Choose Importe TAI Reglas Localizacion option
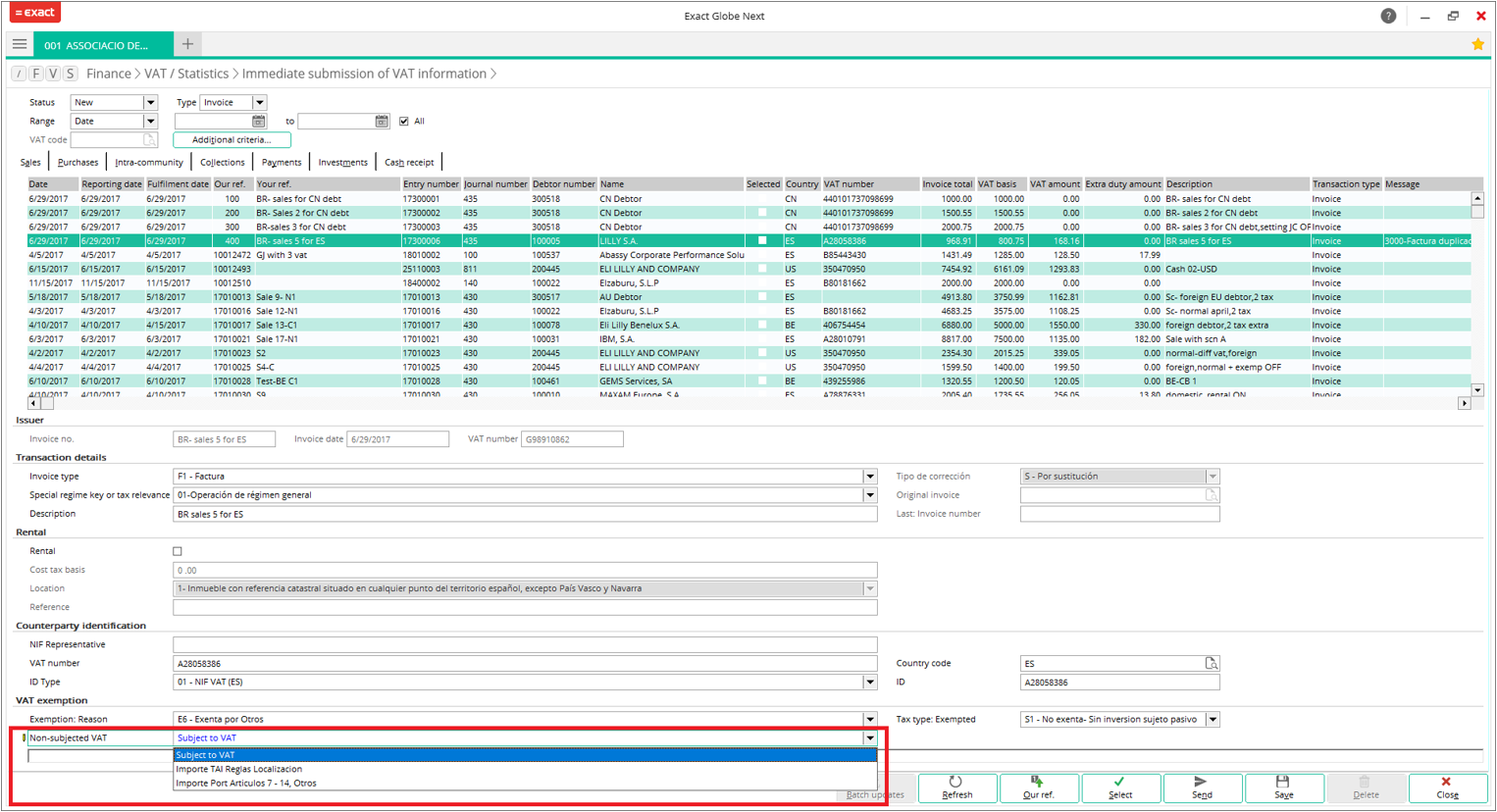 coord(525,770)
